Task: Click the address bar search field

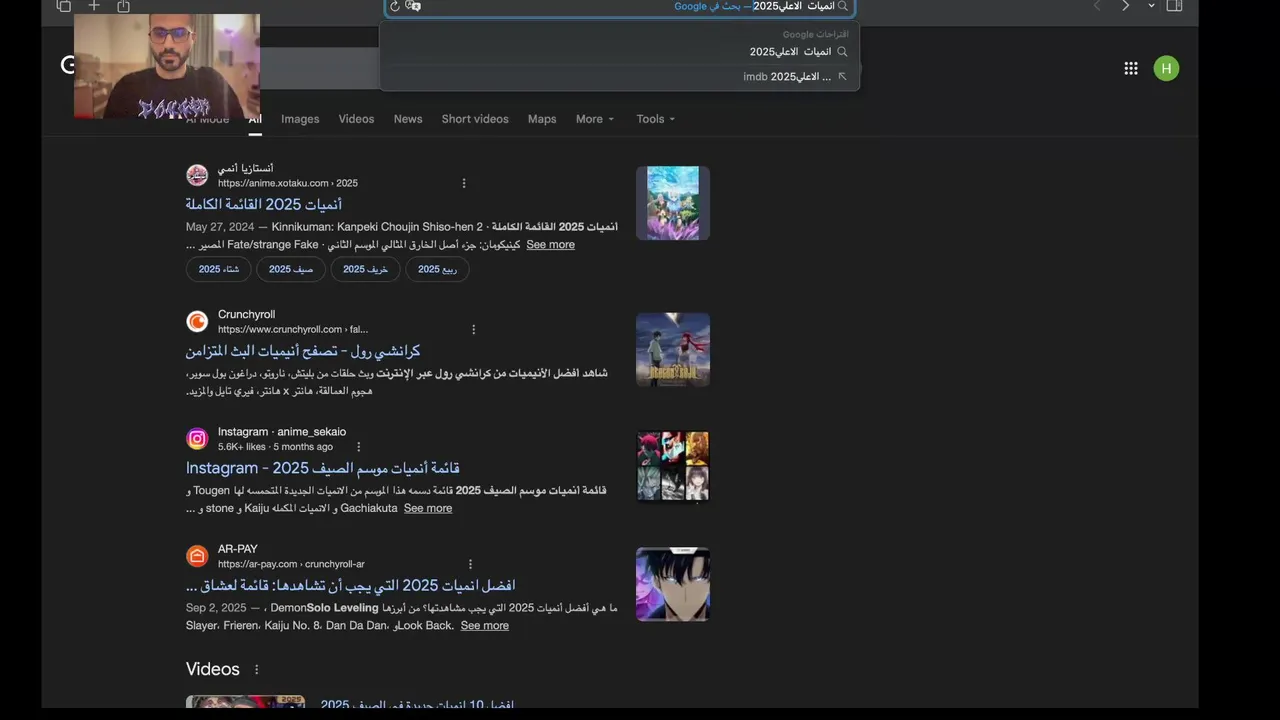Action: (620, 6)
